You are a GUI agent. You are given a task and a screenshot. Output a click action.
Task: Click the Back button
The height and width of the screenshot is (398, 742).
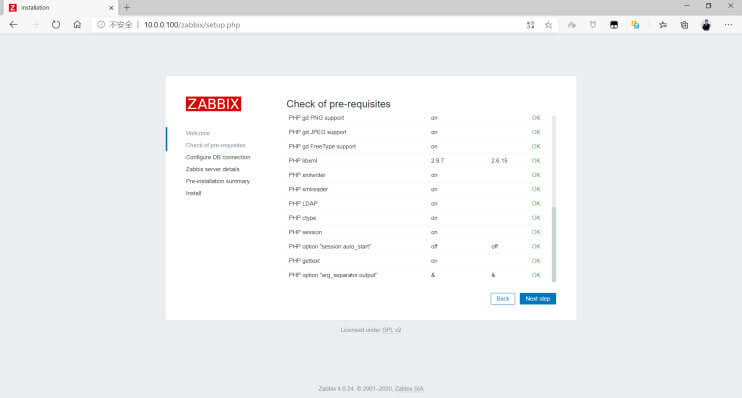503,299
